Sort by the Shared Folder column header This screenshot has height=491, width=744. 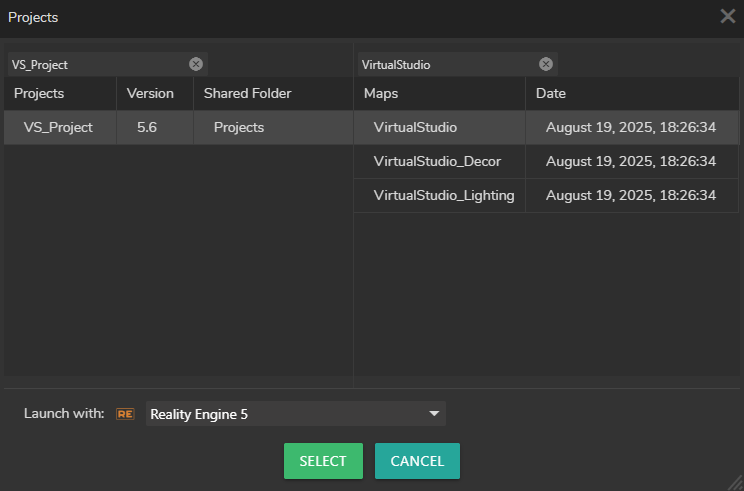247,93
